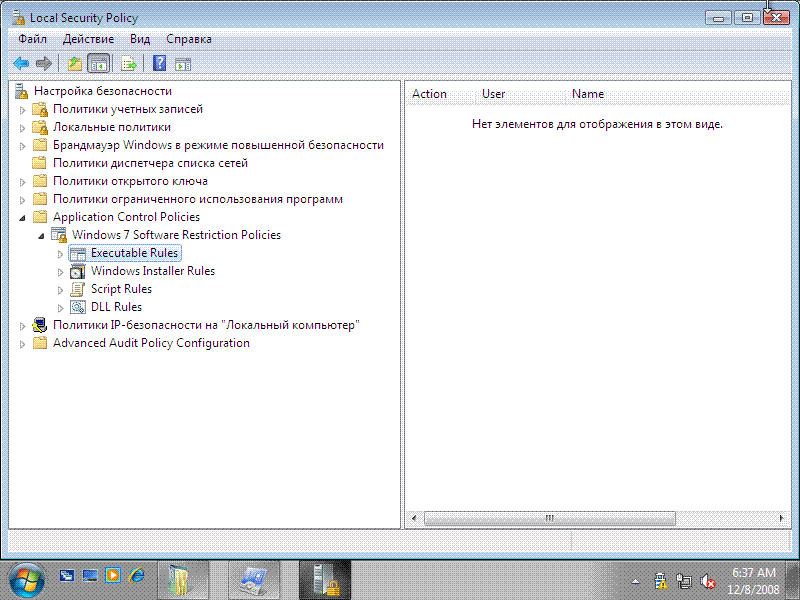This screenshot has height=600, width=800.
Task: Click the horizontal scrollbar thumb
Action: [x=550, y=518]
